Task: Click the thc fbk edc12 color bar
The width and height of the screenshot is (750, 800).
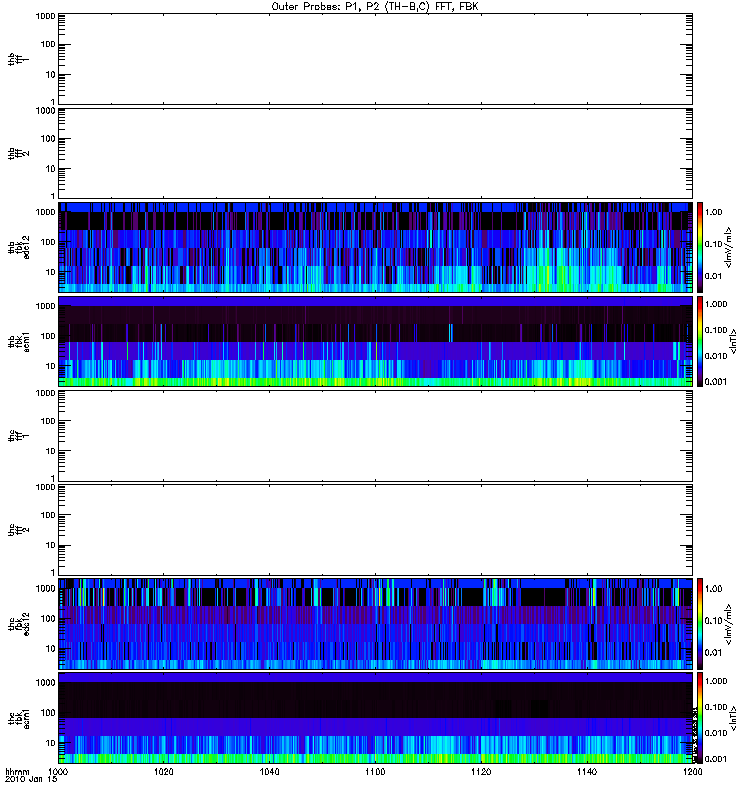Action: (699, 624)
